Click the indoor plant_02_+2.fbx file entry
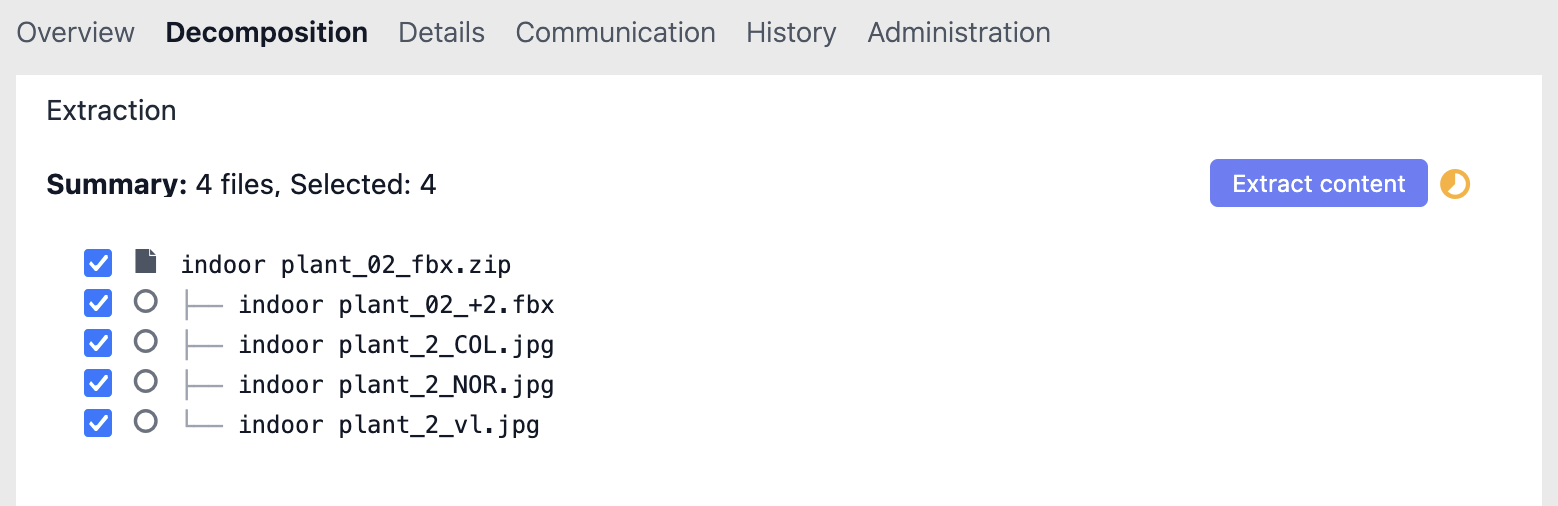The image size is (1558, 506). click(396, 305)
